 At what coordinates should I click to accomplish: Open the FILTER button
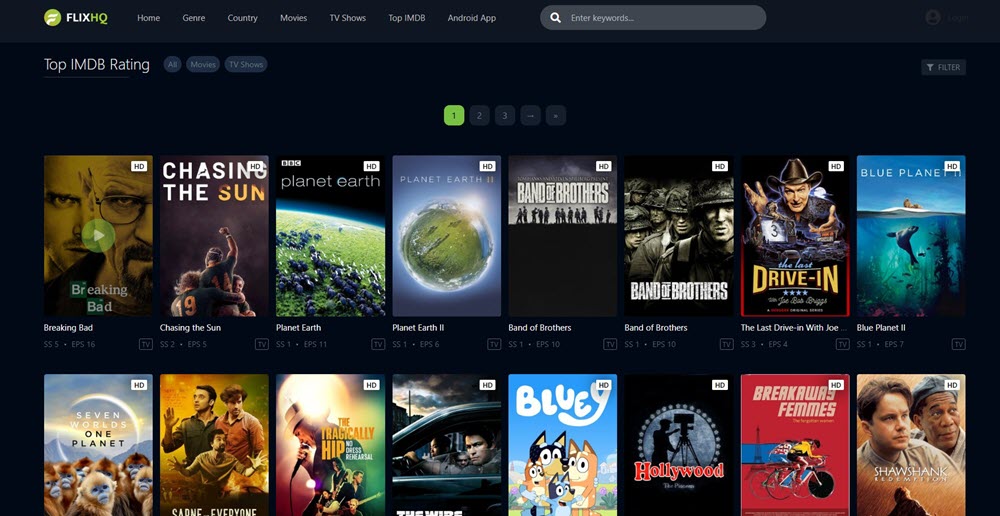[943, 67]
